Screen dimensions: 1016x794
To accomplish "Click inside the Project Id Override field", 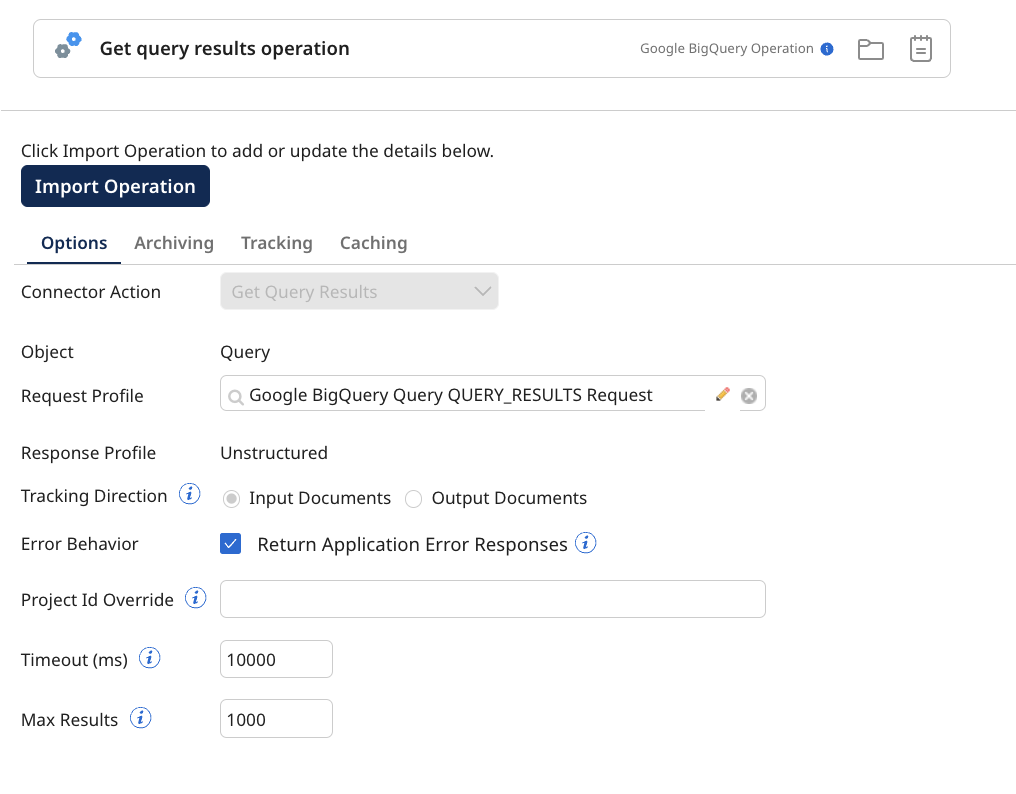I will click(490, 599).
